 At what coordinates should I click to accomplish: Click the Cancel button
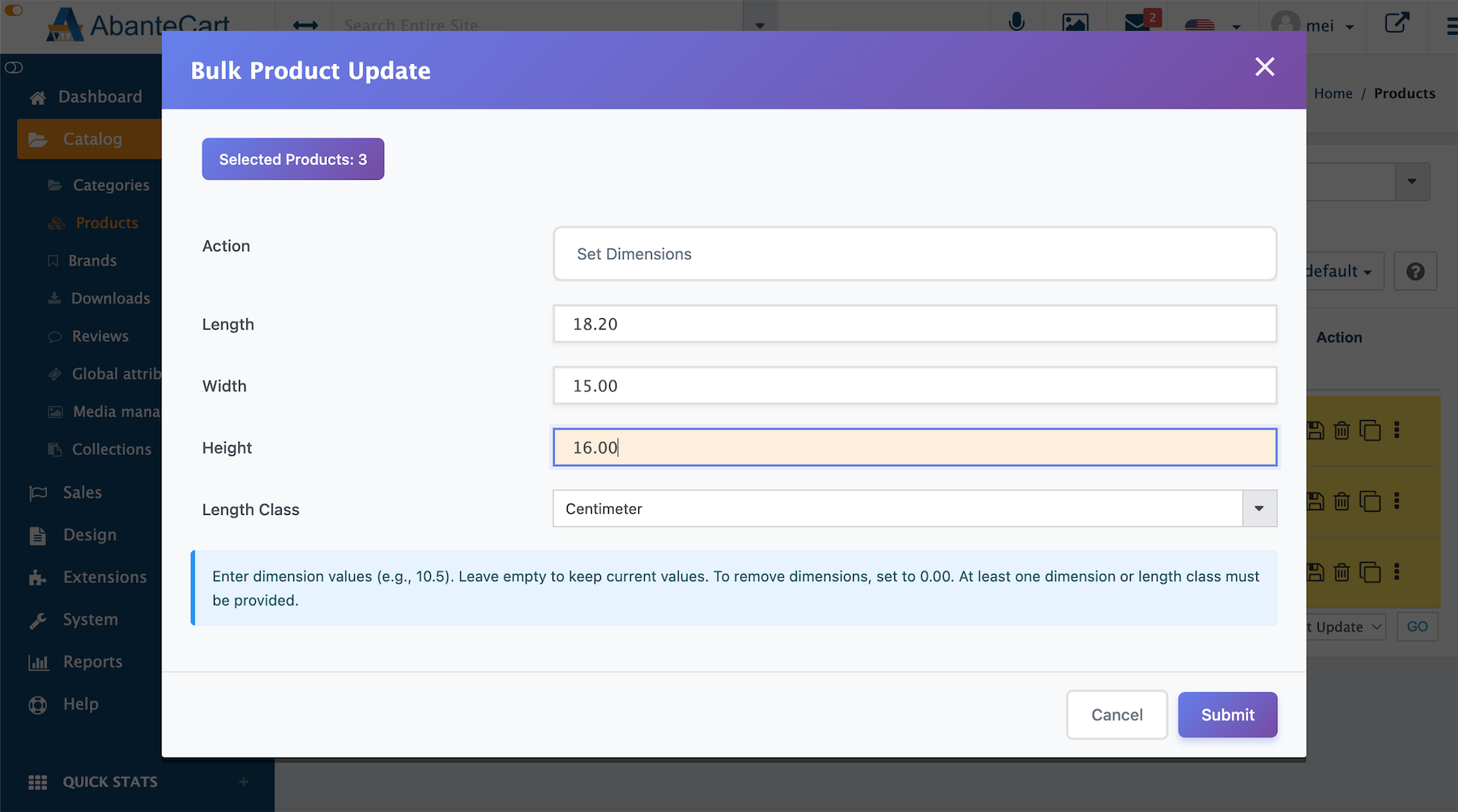(1116, 715)
